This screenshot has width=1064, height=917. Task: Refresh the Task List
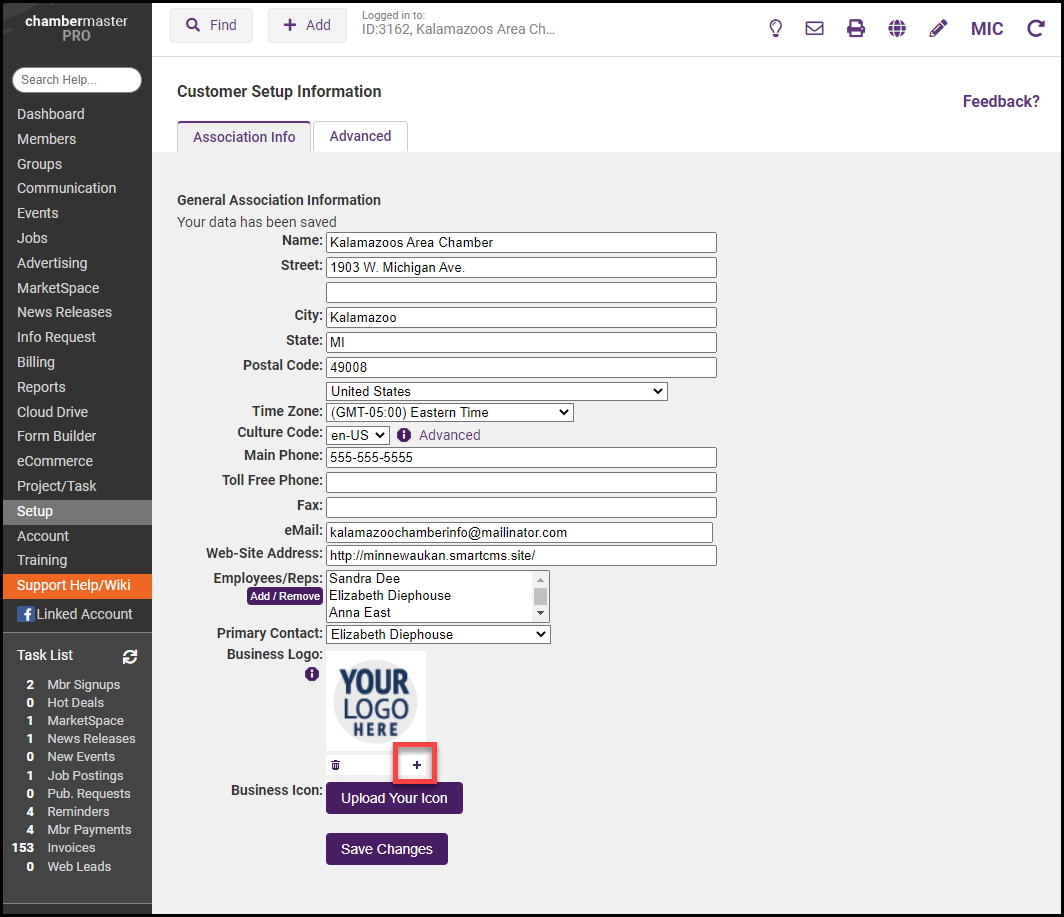[x=130, y=656]
